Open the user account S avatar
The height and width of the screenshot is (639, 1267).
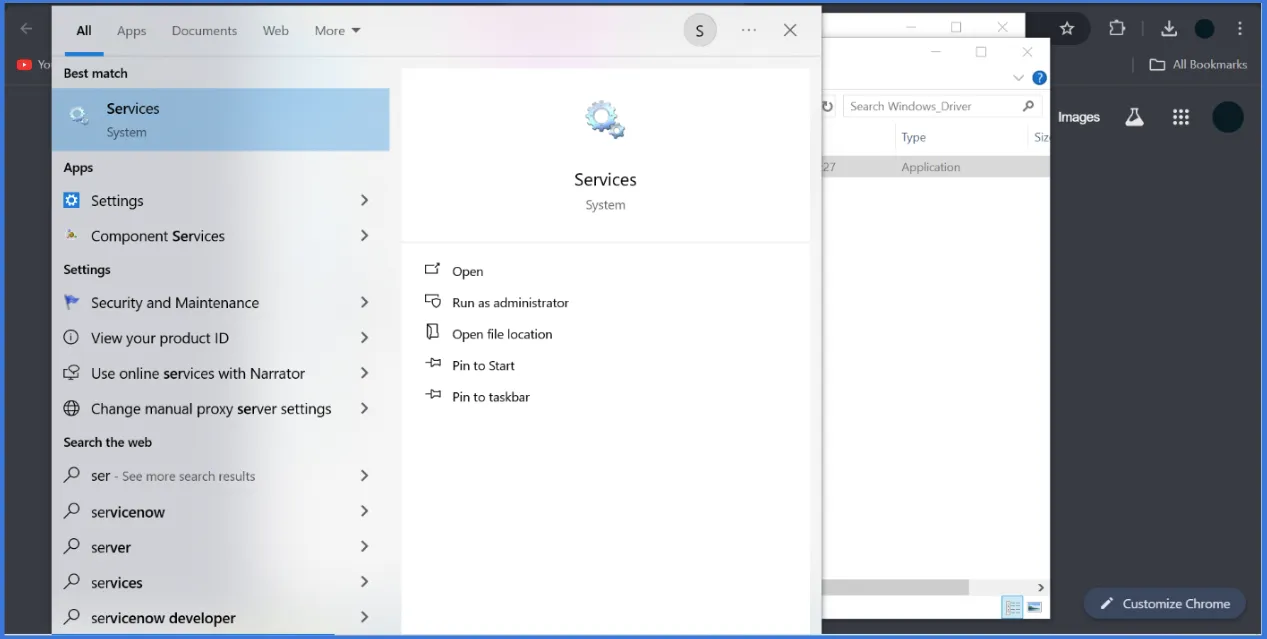click(700, 30)
